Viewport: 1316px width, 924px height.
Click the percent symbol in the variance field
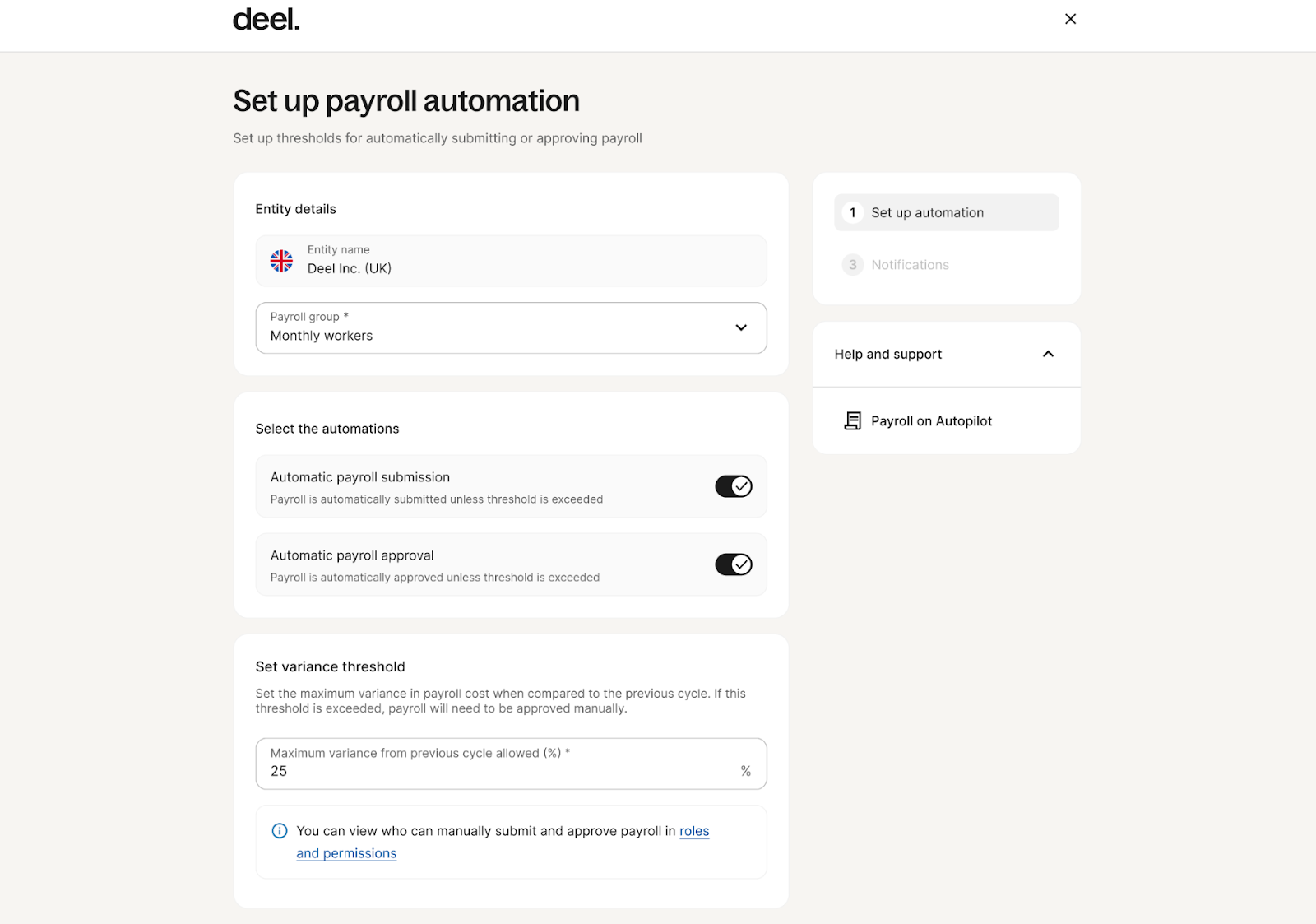pyautogui.click(x=745, y=771)
